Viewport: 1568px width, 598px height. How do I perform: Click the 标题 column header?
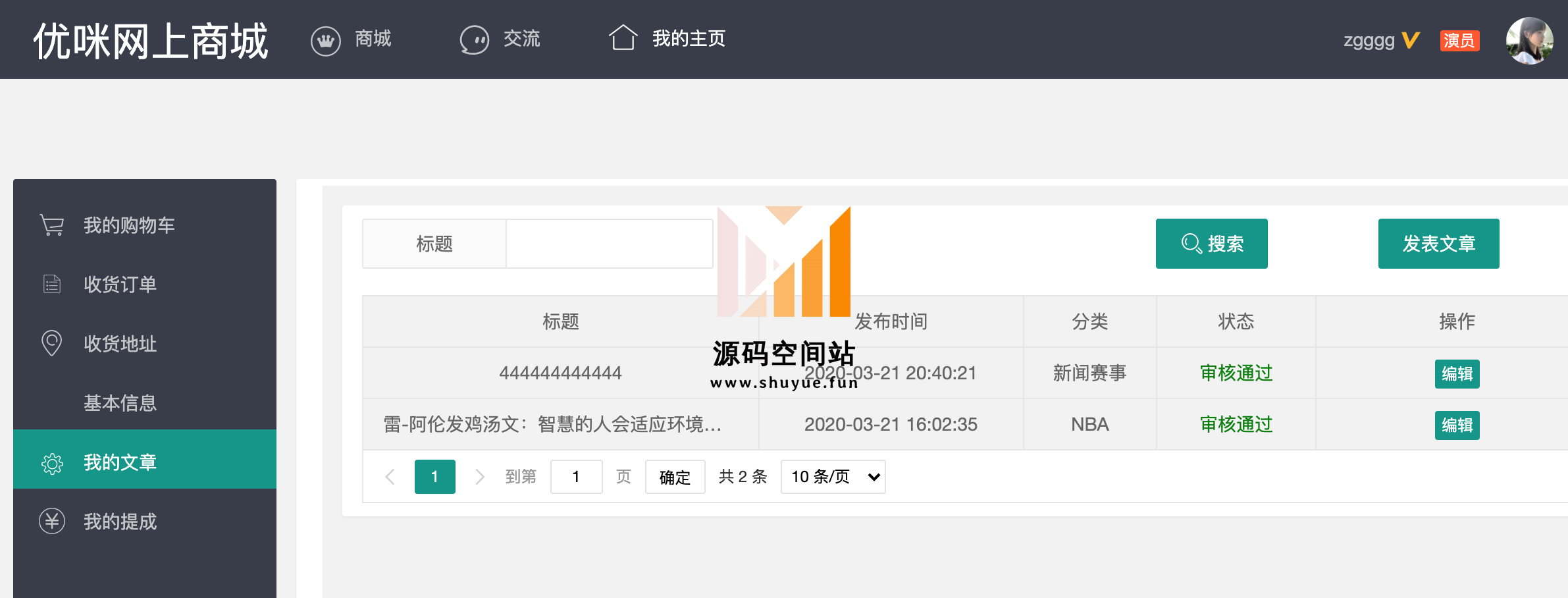(x=561, y=321)
